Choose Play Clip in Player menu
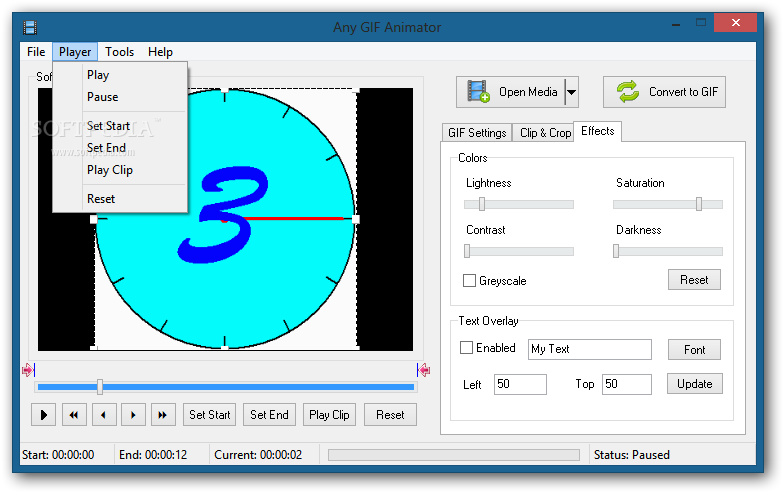Viewport: 784px width, 493px height. [x=120, y=170]
